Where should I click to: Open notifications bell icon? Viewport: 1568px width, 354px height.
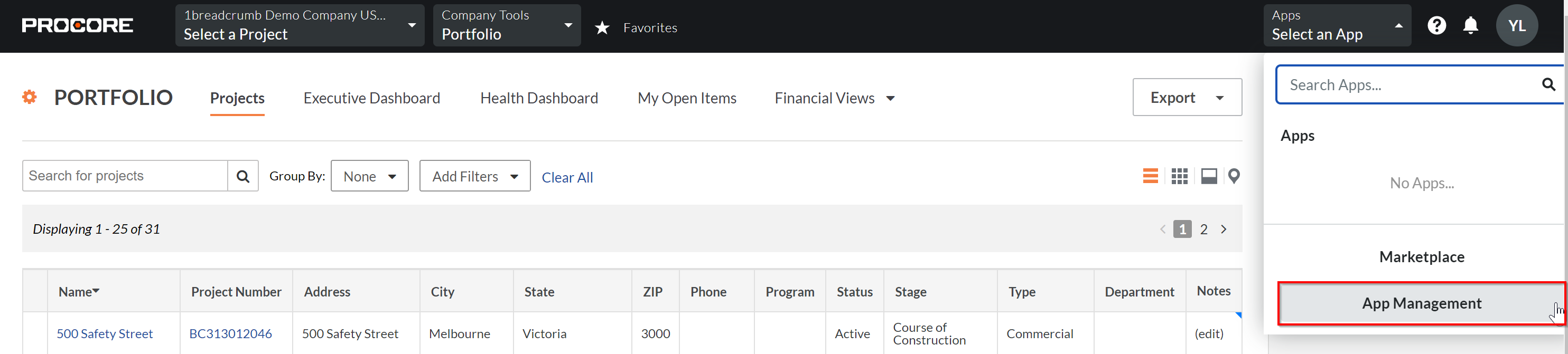point(1471,25)
